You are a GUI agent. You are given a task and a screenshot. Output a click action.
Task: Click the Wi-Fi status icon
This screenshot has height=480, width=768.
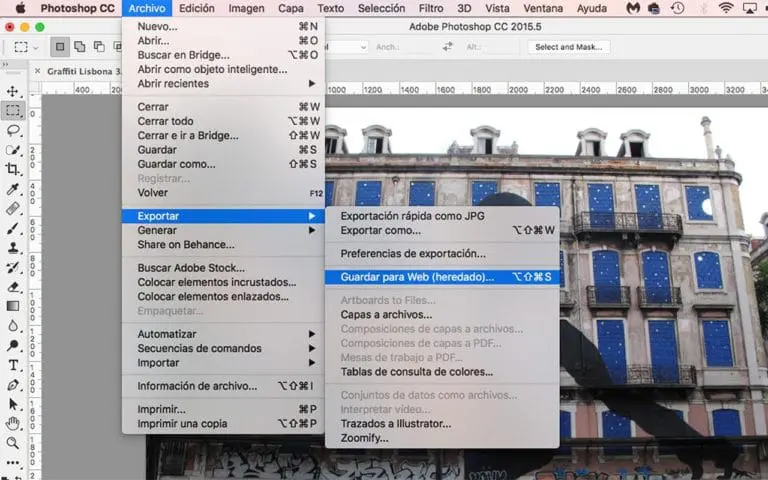tap(726, 8)
